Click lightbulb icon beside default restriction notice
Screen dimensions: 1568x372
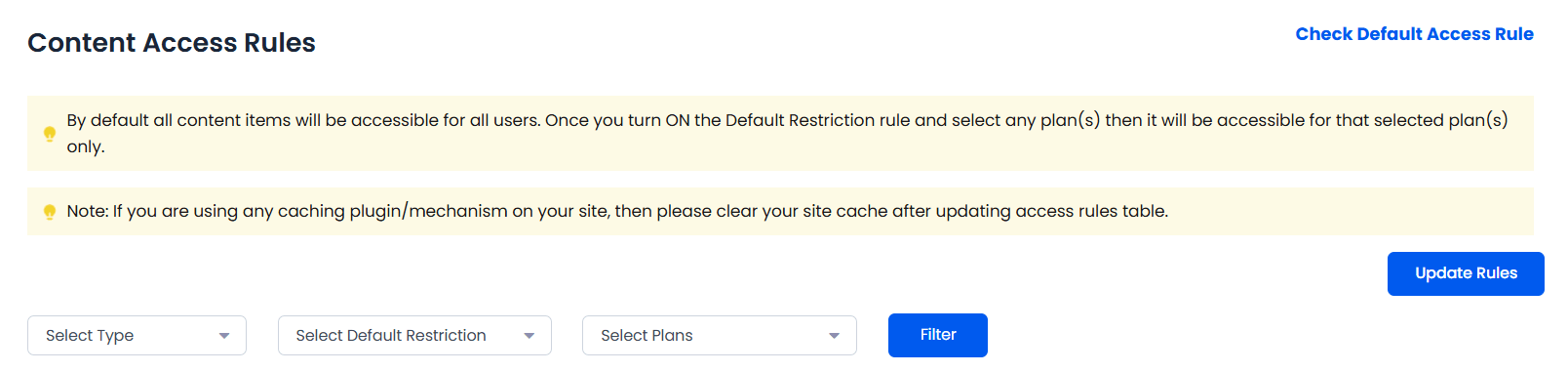pos(50,134)
